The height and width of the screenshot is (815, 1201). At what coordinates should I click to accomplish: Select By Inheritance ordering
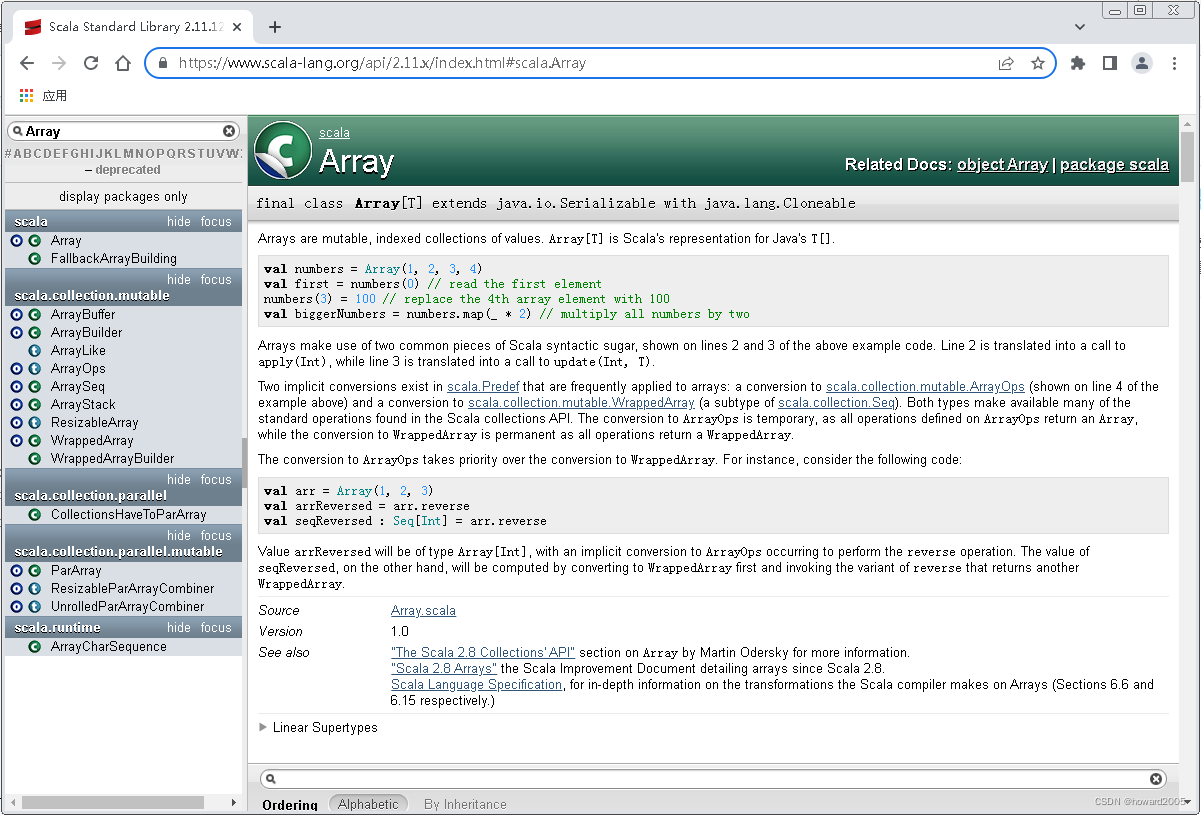[x=465, y=804]
